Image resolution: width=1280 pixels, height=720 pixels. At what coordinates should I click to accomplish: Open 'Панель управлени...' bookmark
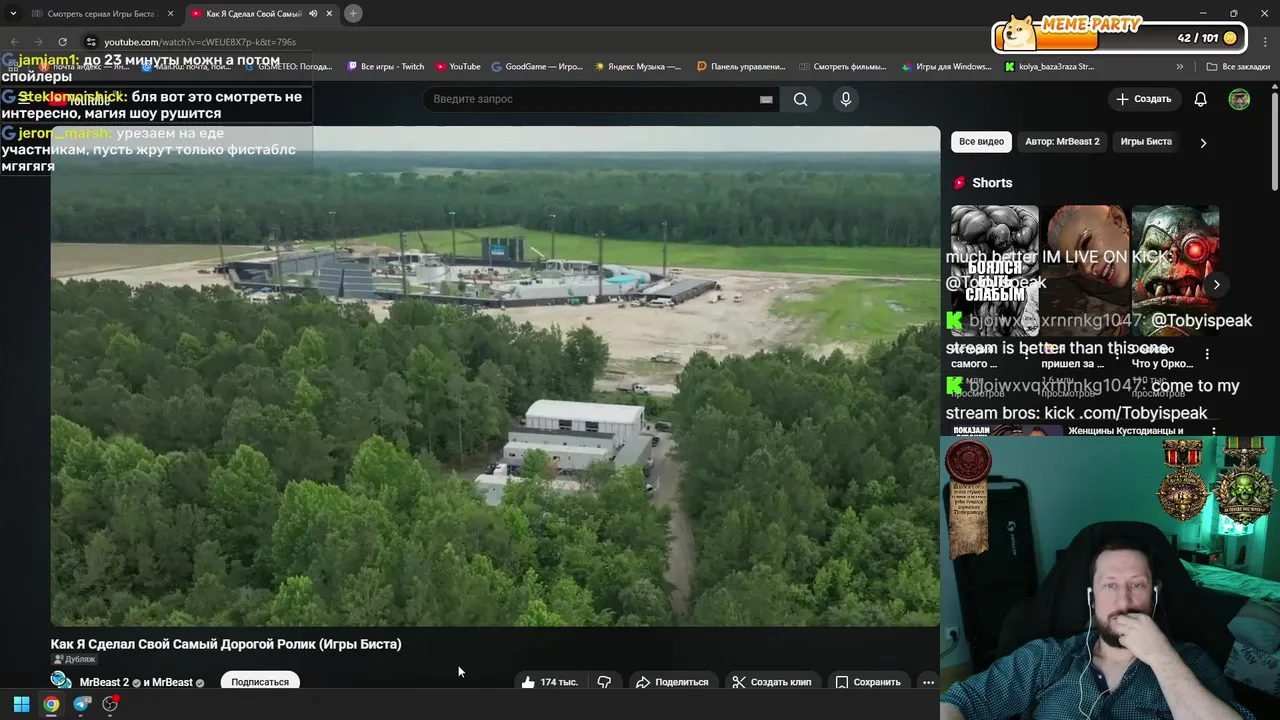point(741,67)
